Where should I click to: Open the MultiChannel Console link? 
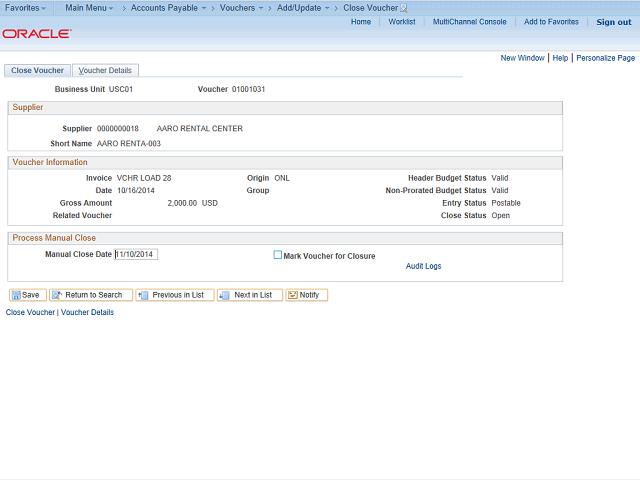click(x=469, y=22)
